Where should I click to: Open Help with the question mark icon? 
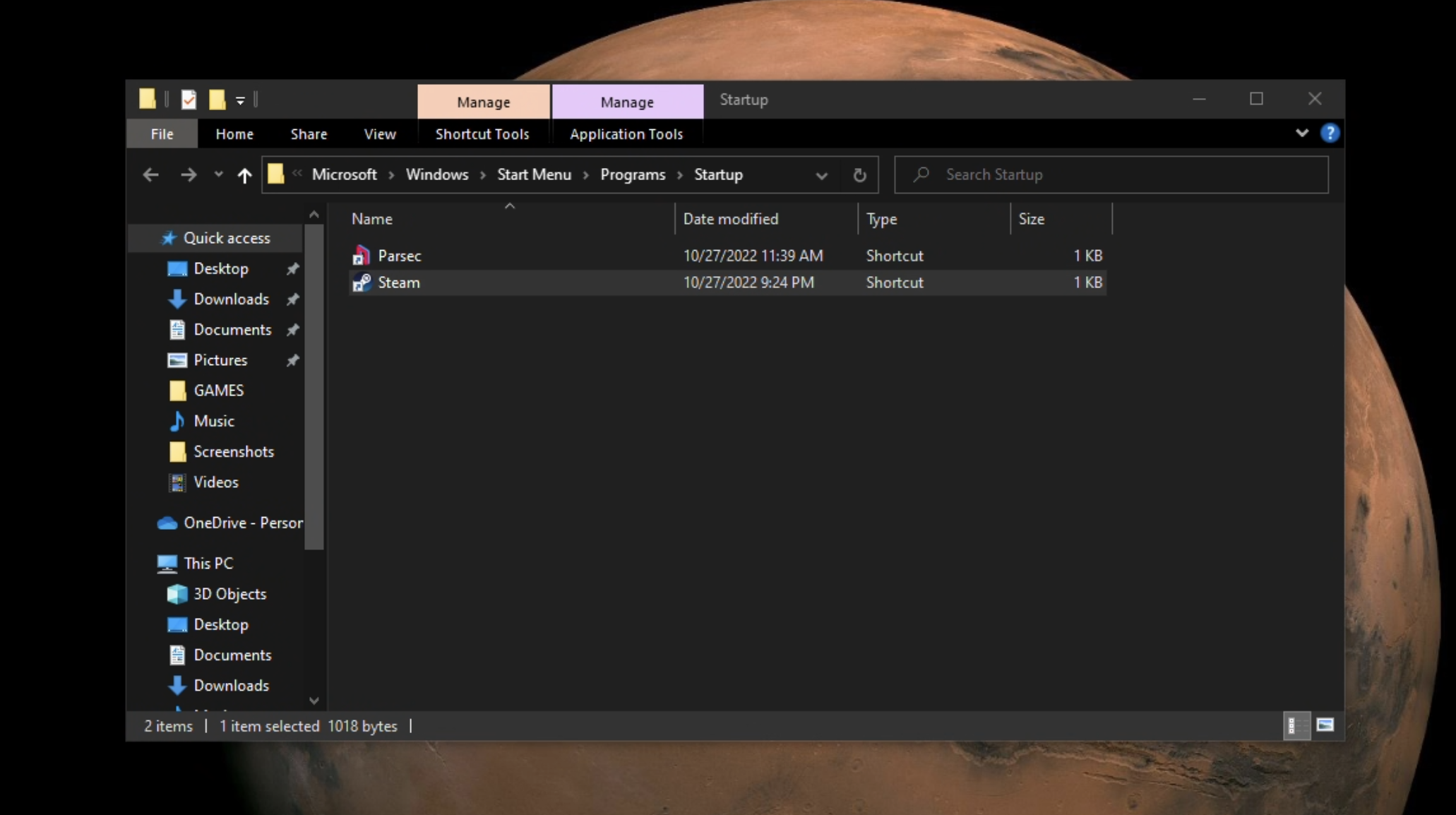pyautogui.click(x=1330, y=133)
